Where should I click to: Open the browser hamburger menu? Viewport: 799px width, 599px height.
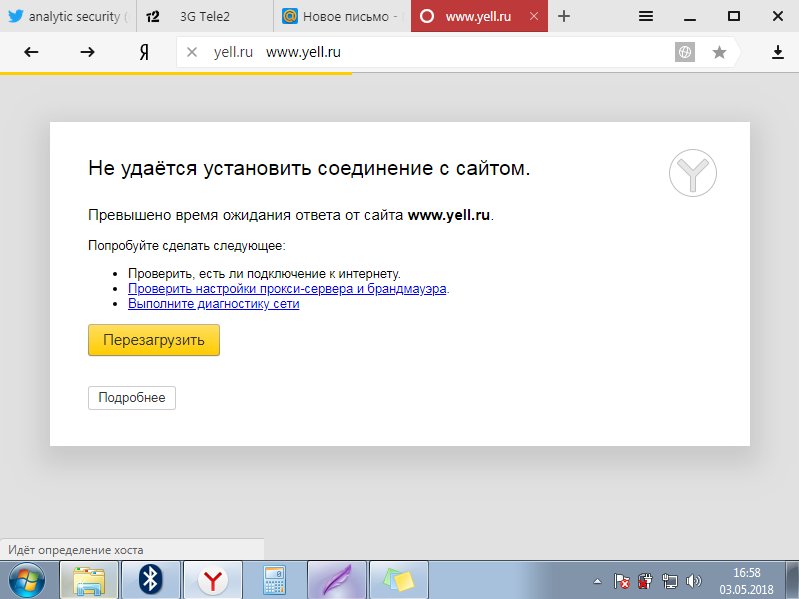[x=646, y=16]
